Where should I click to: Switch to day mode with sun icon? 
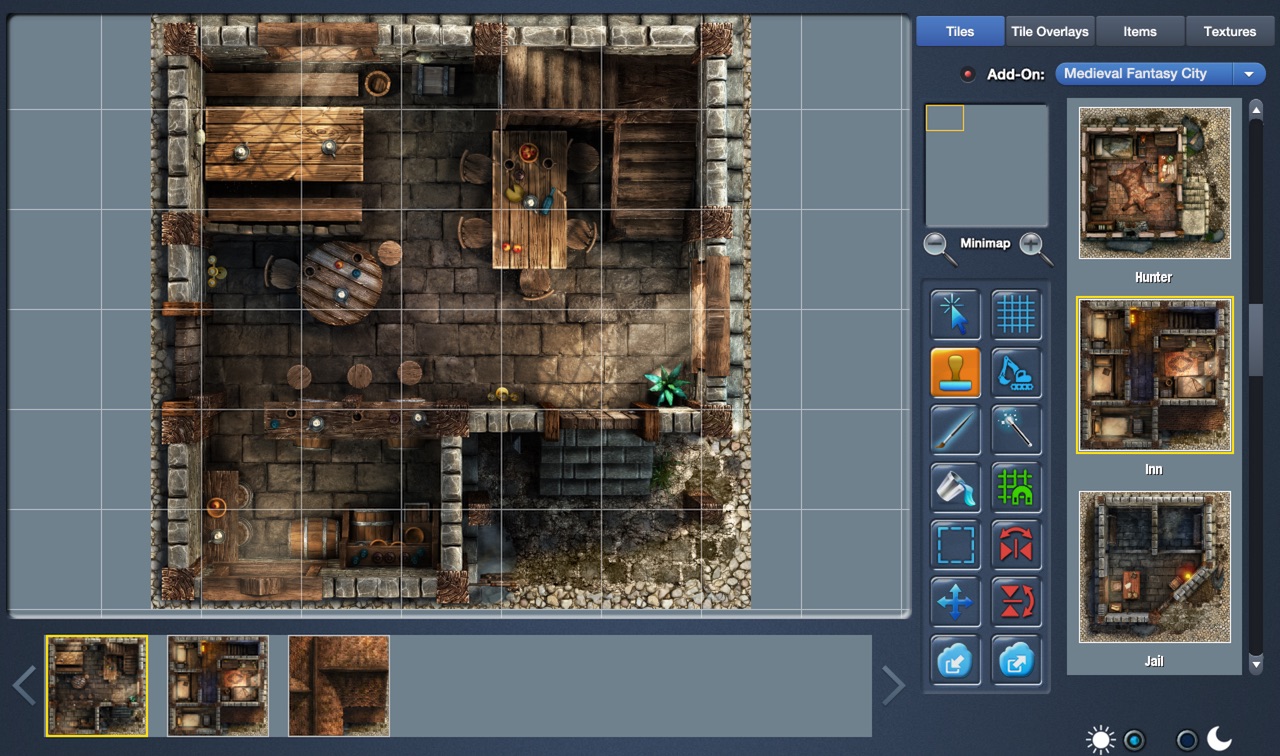tap(1100, 738)
